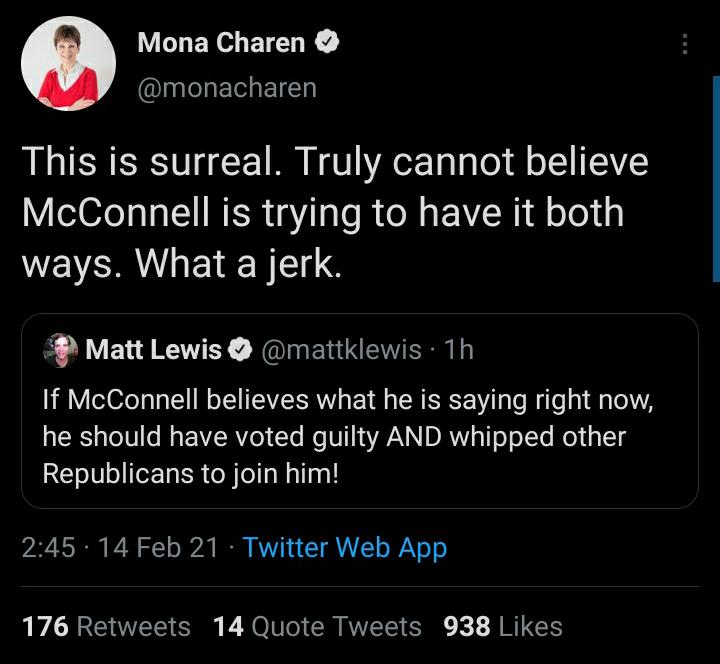
Task: Click the @mattklewis handle
Action: click(341, 349)
